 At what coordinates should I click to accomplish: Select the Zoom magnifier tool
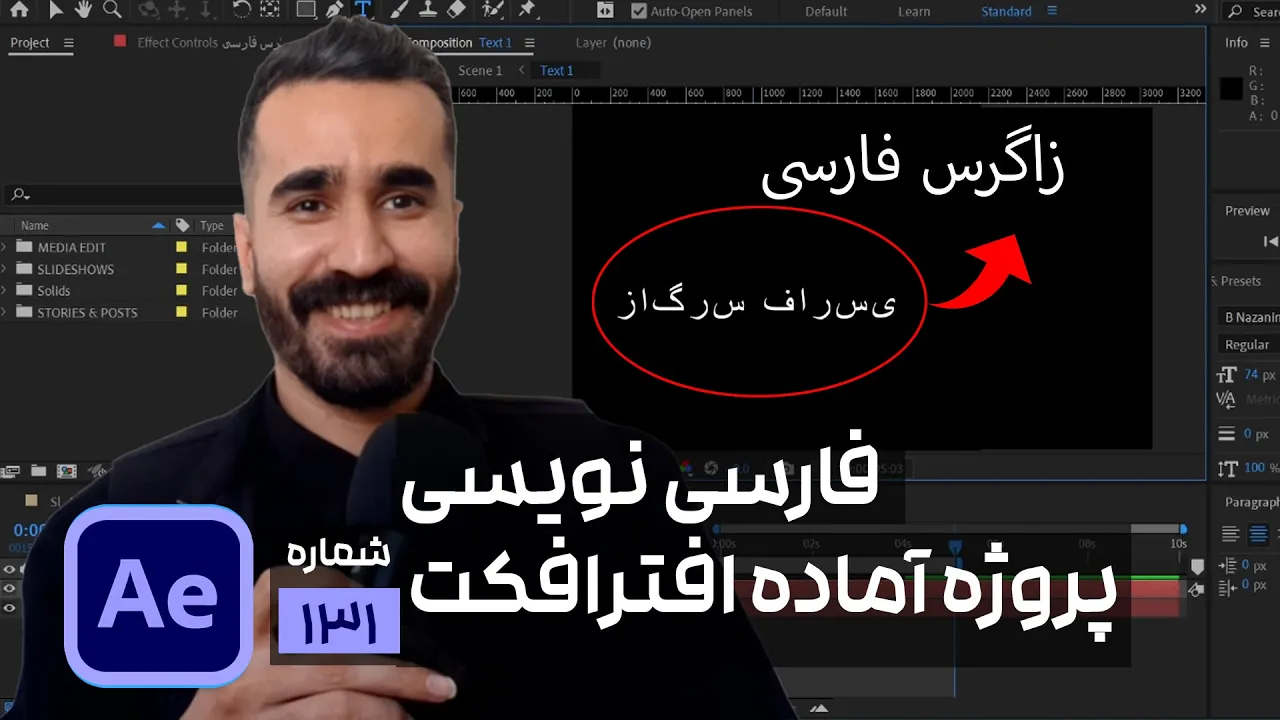point(112,11)
